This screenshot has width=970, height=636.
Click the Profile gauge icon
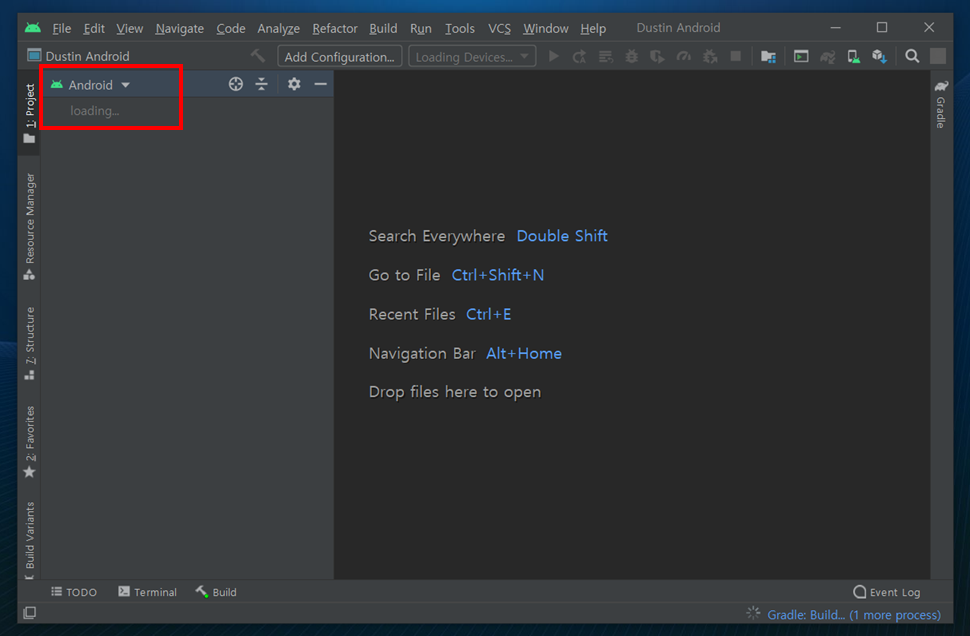click(x=683, y=56)
